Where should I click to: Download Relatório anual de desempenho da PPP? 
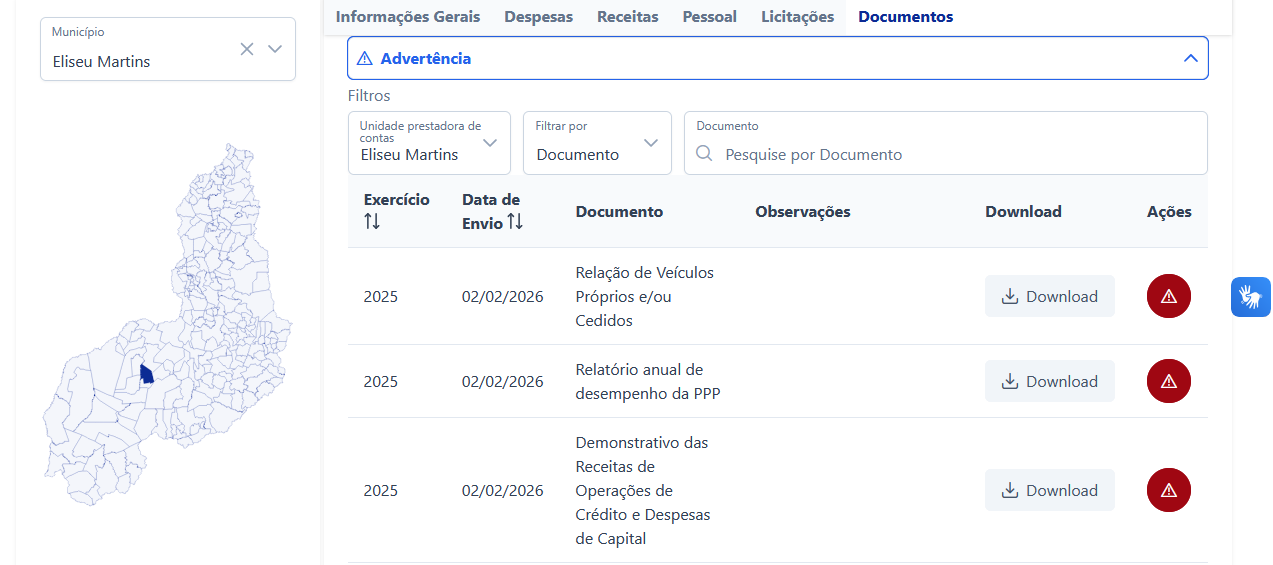(1050, 381)
